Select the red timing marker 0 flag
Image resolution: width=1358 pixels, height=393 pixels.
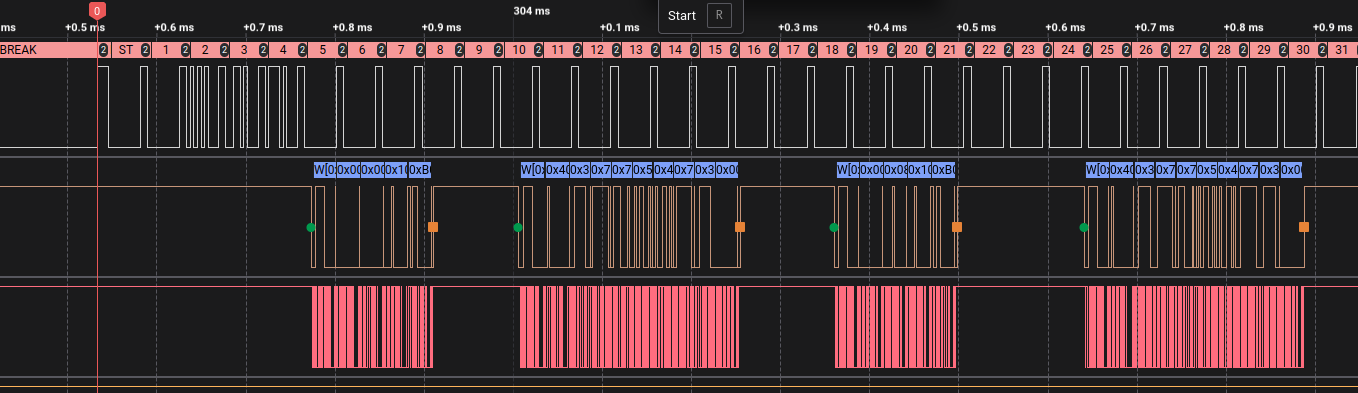point(96,11)
